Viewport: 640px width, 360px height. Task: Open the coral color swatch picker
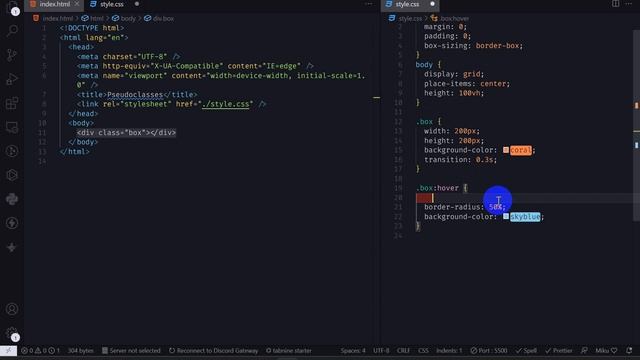click(506, 150)
